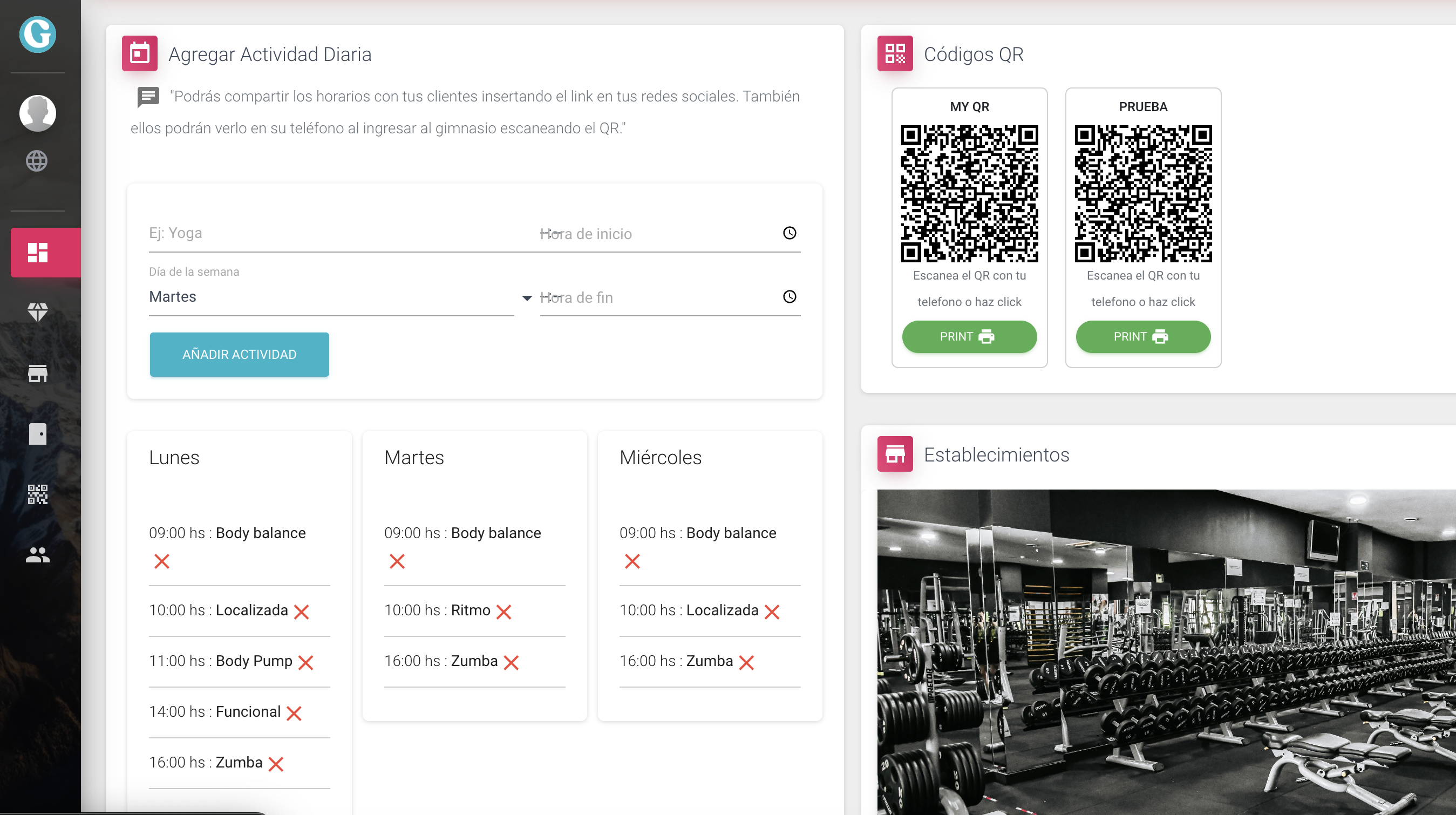Viewport: 1456px width, 815px height.
Task: Delete Miércoles 09:00 Body balance
Action: tap(632, 561)
